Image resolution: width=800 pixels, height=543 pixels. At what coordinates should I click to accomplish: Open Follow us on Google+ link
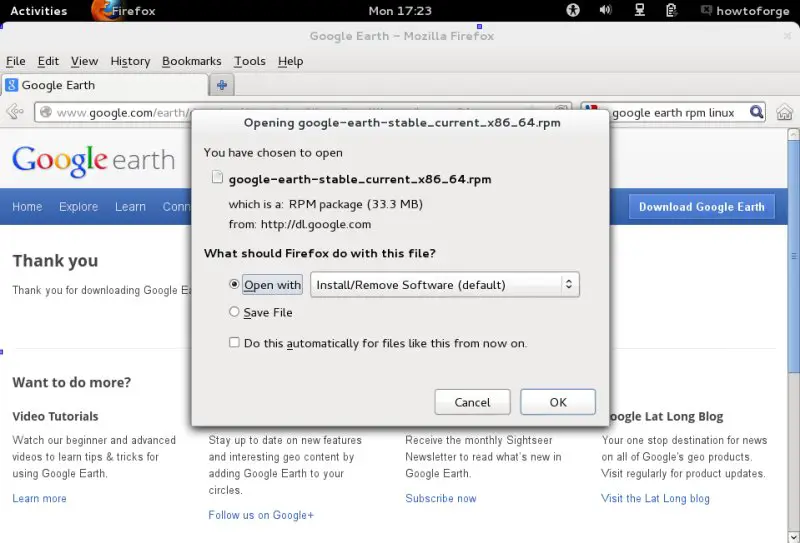(261, 515)
